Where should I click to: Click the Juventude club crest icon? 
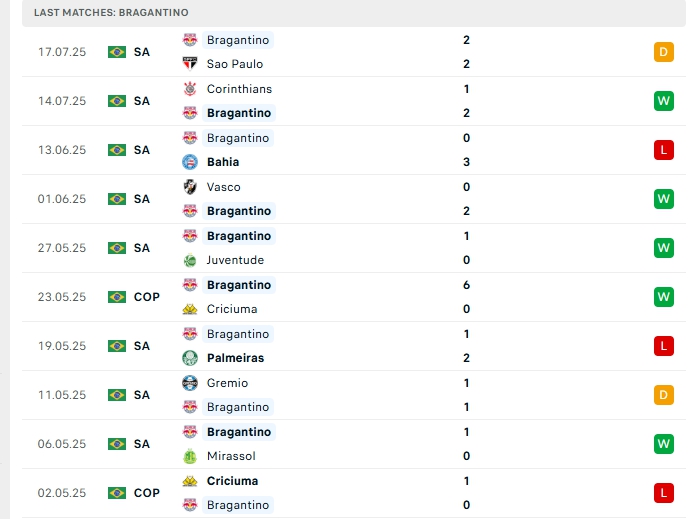[x=190, y=260]
